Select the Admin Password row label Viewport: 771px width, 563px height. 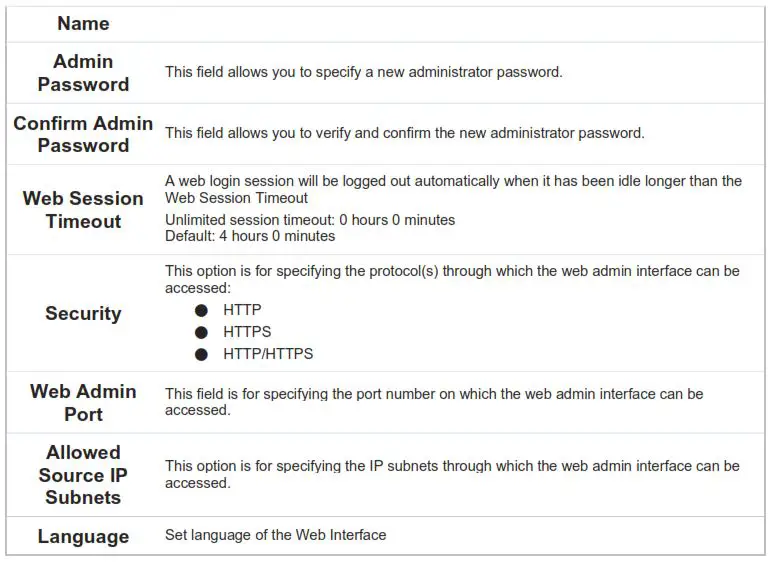point(83,73)
